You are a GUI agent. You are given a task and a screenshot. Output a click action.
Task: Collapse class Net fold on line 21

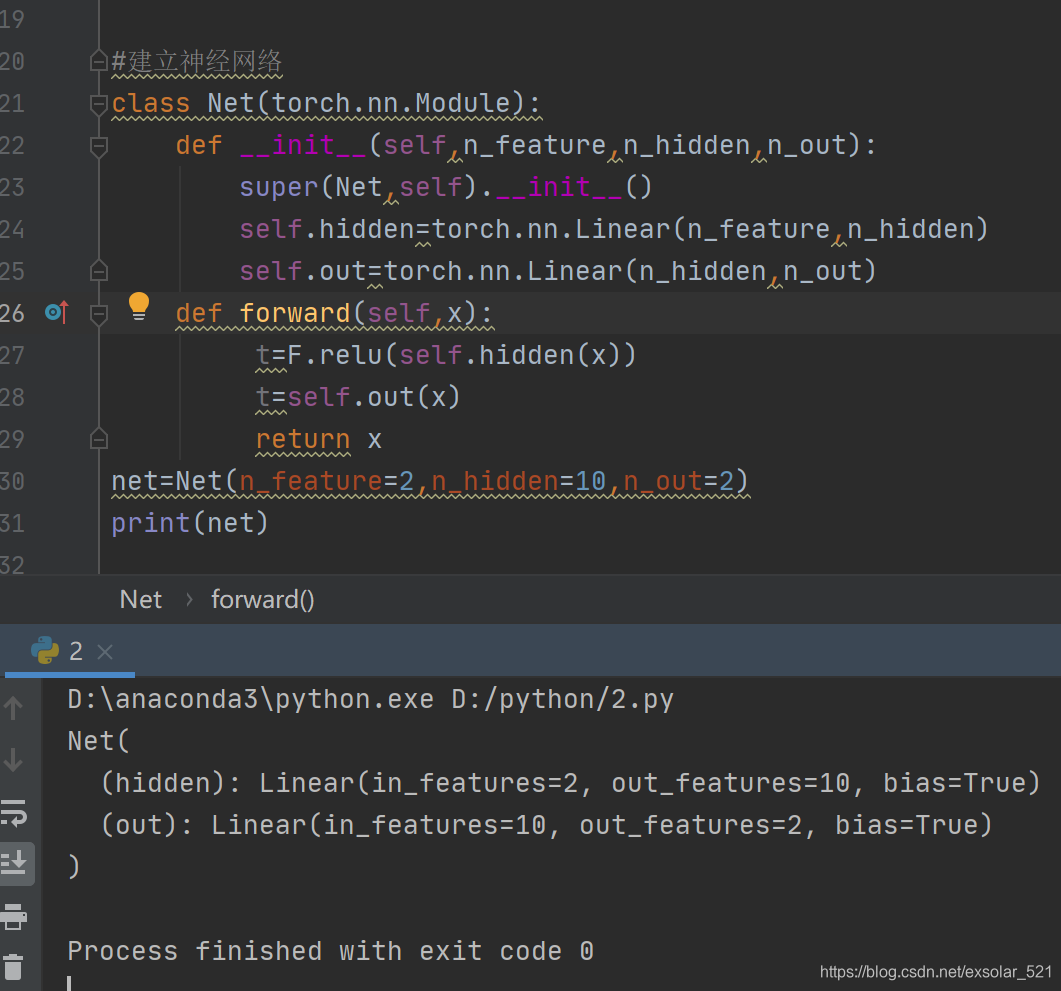click(99, 103)
